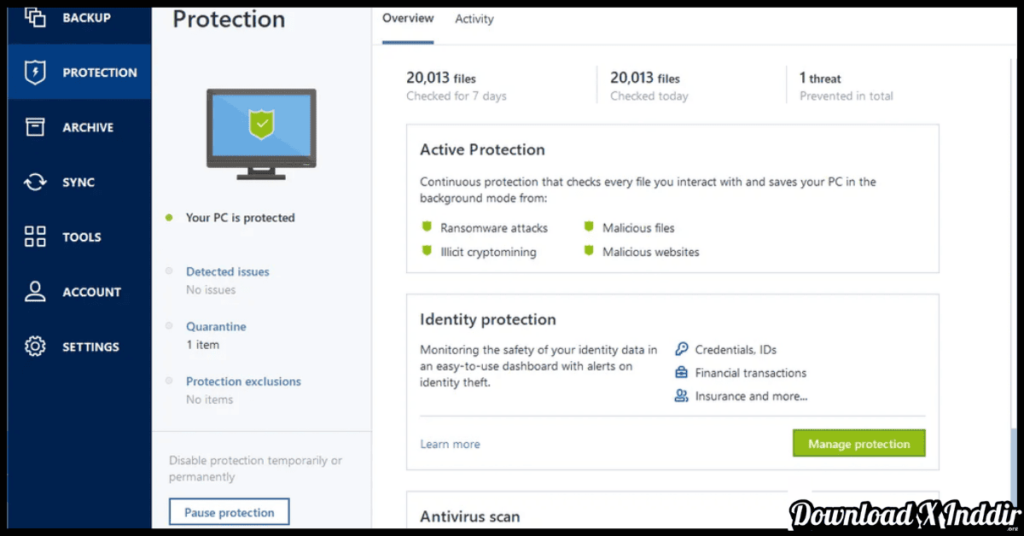The width and height of the screenshot is (1024, 536).
Task: Click the 20,013 files Checked today stat
Action: point(649,86)
